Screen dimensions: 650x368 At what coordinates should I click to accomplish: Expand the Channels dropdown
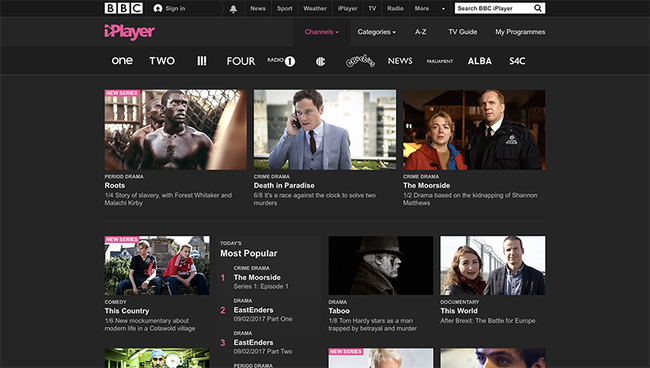coord(322,32)
